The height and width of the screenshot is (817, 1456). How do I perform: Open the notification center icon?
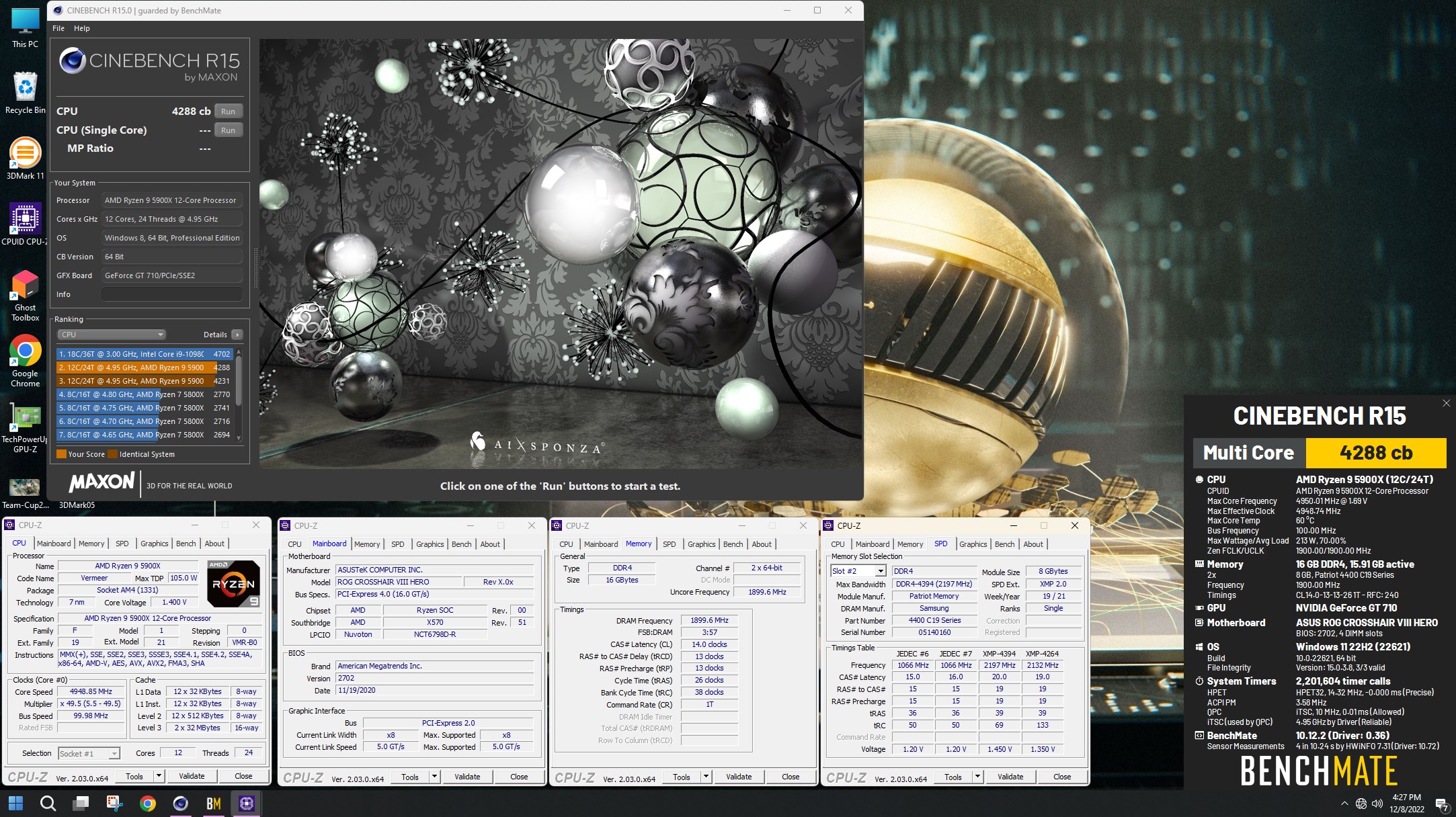coord(1442,804)
